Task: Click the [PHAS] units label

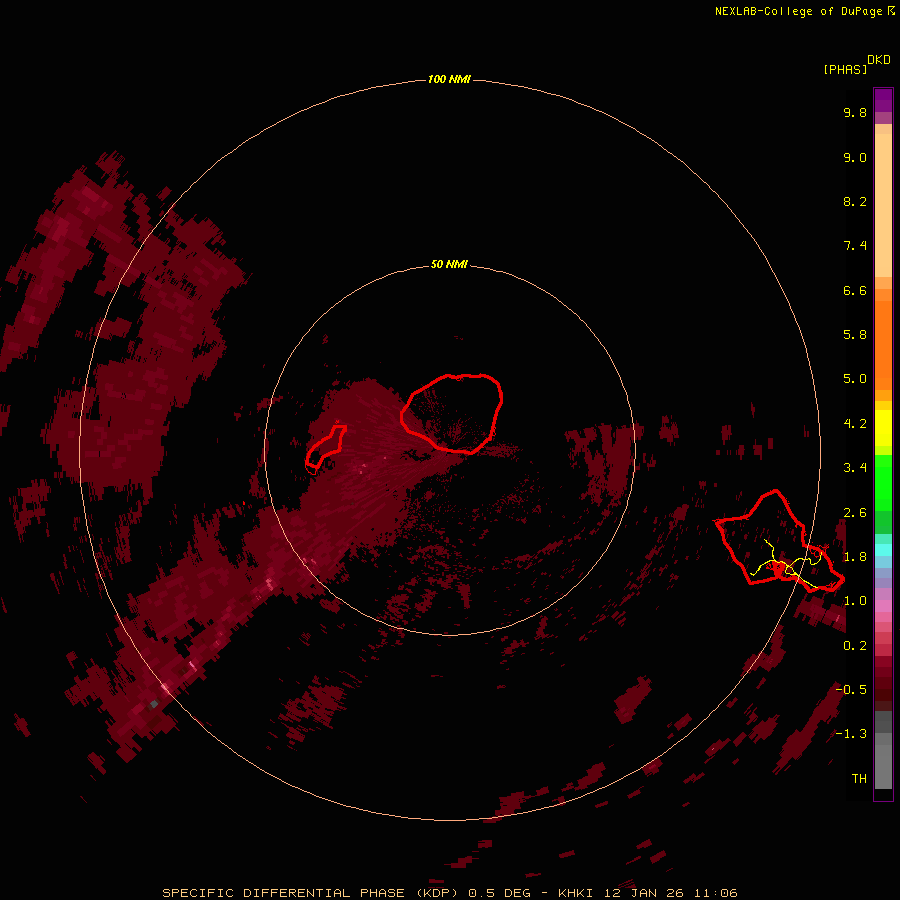Action: (845, 70)
